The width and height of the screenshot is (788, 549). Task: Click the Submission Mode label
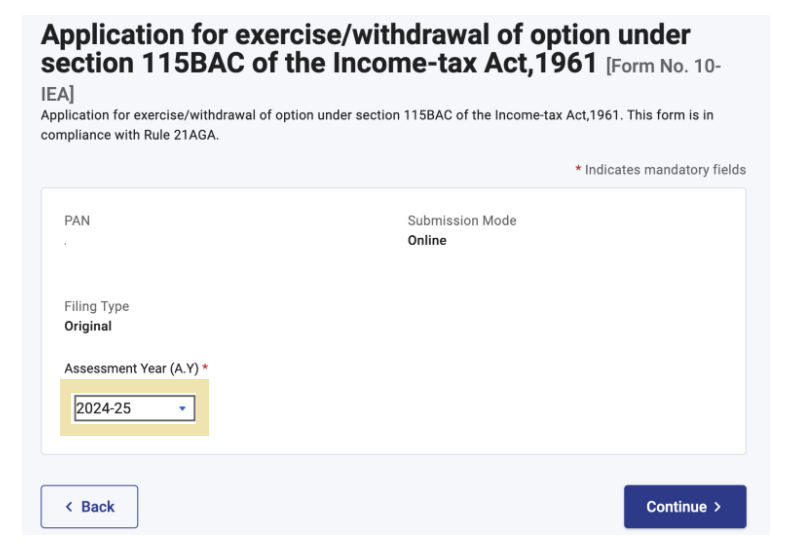[x=461, y=221]
